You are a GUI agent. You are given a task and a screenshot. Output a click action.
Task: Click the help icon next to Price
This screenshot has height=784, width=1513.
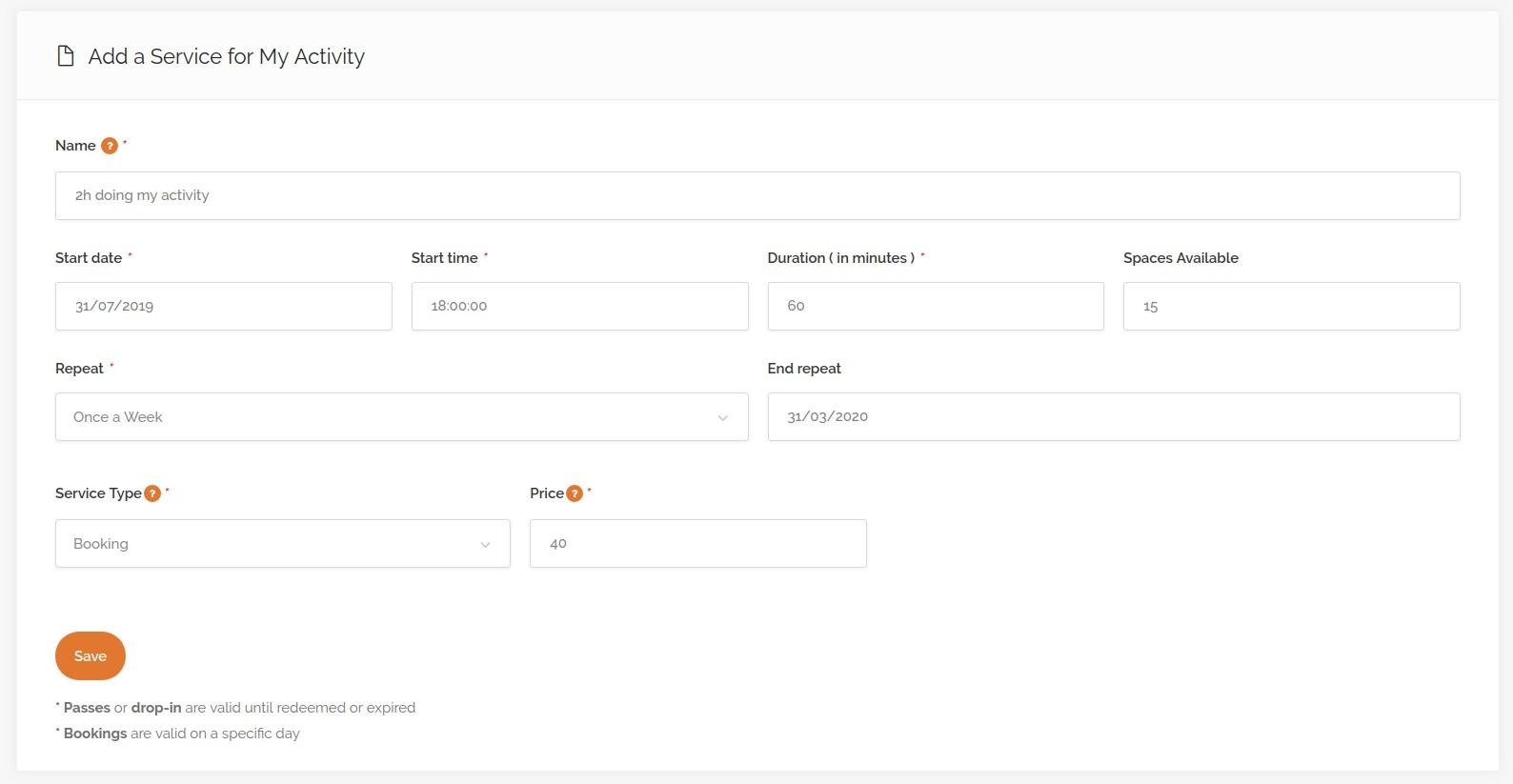pyautogui.click(x=575, y=493)
